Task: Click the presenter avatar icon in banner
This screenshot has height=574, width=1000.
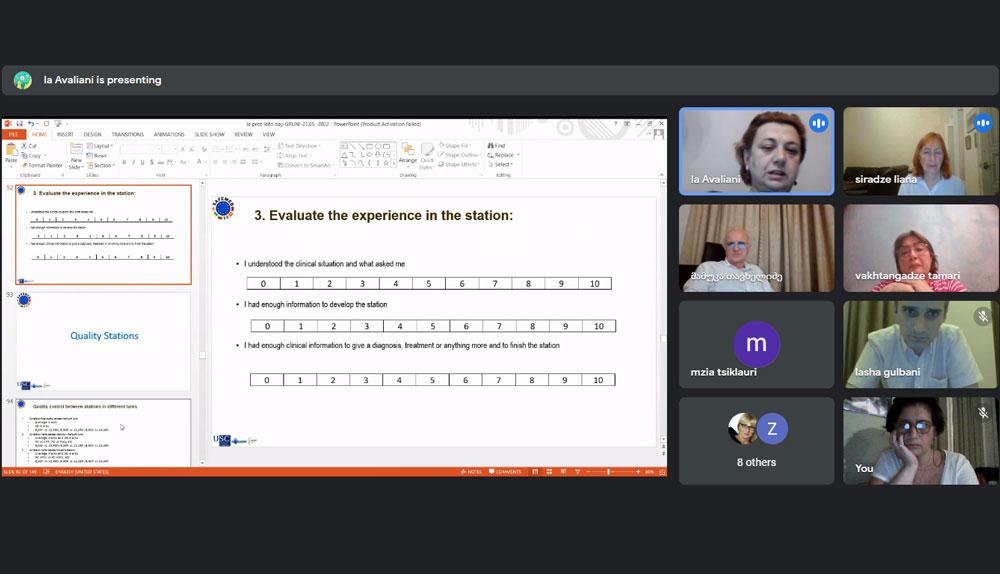Action: 23,80
